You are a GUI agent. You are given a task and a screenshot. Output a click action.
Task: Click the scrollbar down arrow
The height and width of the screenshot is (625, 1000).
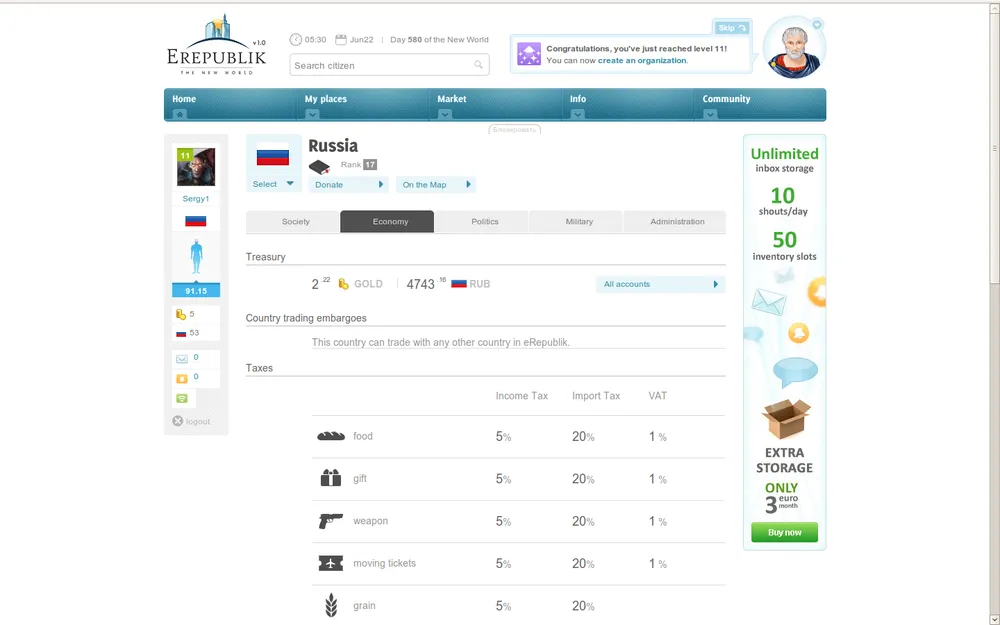pyautogui.click(x=994, y=619)
